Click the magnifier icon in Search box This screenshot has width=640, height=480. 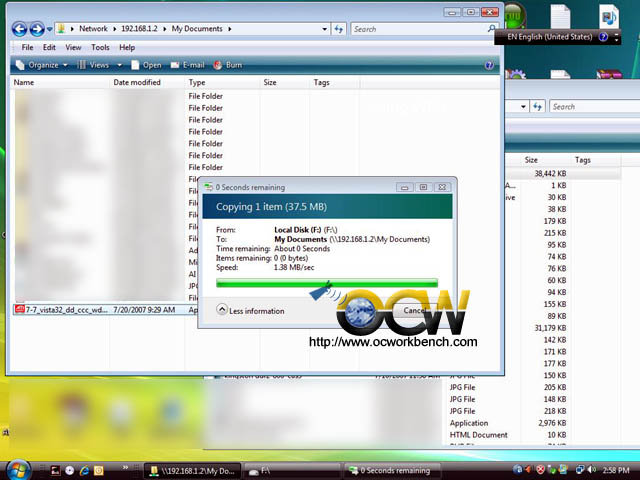point(492,29)
